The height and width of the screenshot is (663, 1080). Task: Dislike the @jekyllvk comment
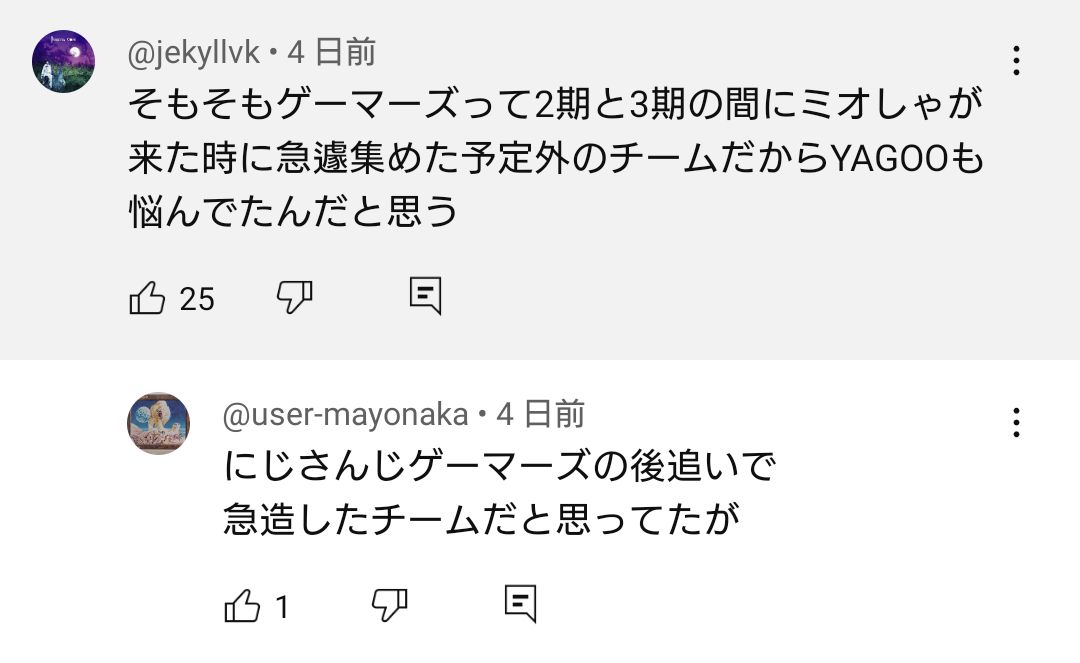point(294,297)
